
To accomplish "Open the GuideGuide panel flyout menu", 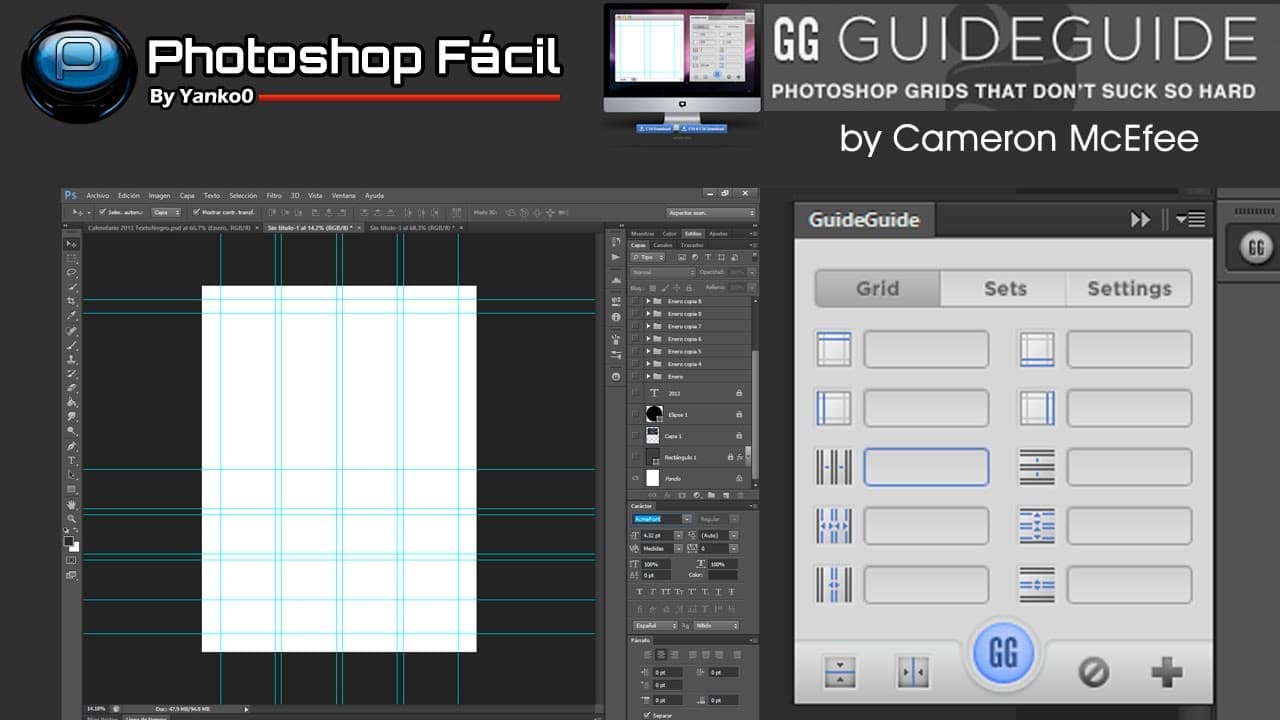I will (x=1190, y=220).
